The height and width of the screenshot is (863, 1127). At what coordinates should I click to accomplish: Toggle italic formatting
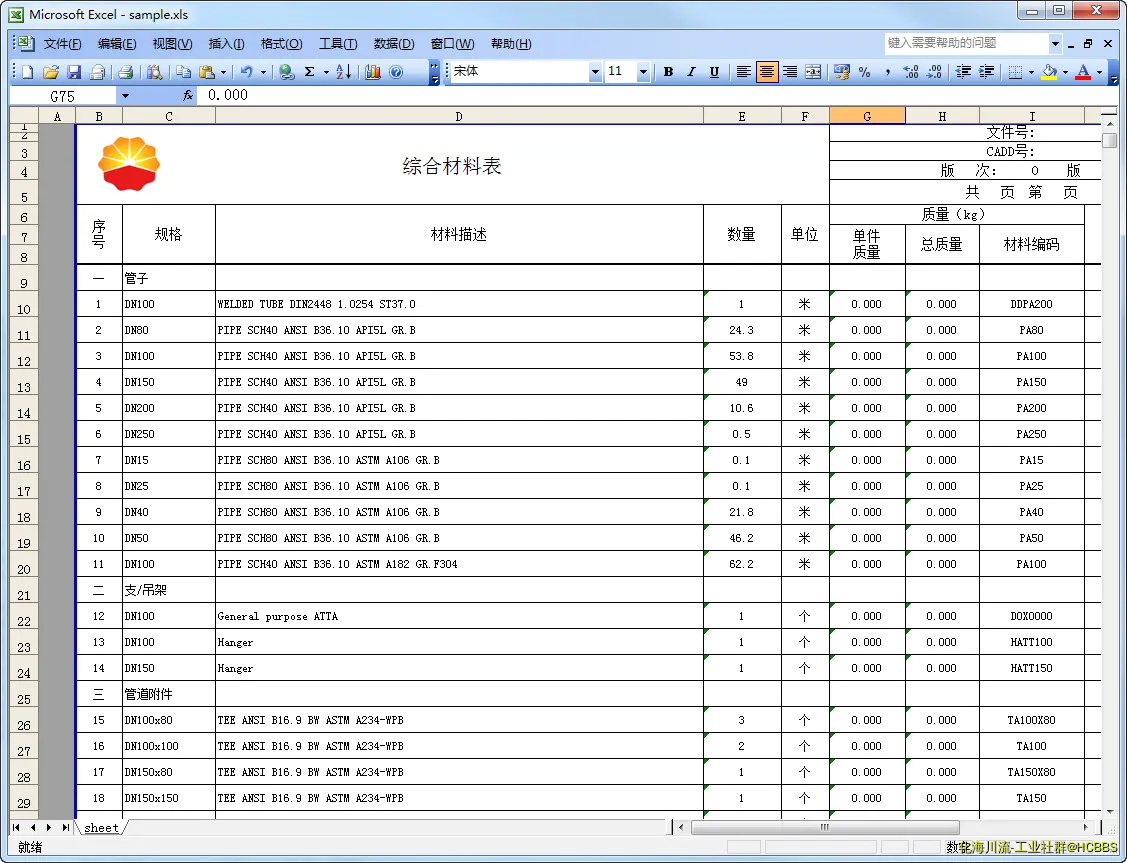(x=691, y=72)
